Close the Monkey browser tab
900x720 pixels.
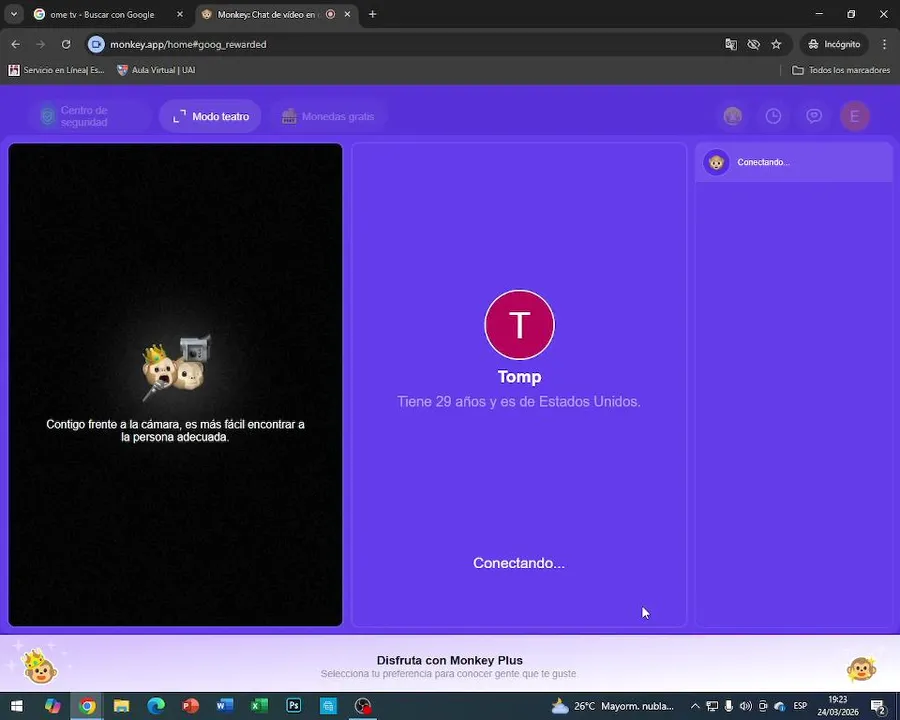[x=347, y=14]
